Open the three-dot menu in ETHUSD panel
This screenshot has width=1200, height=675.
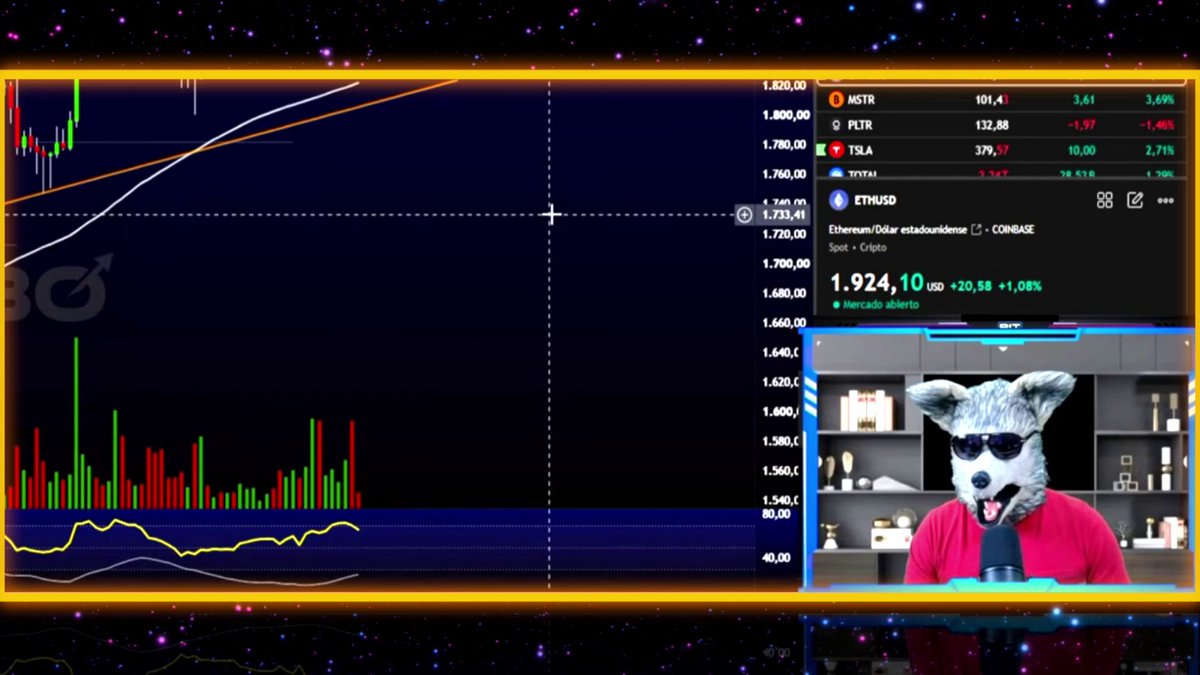click(1166, 200)
